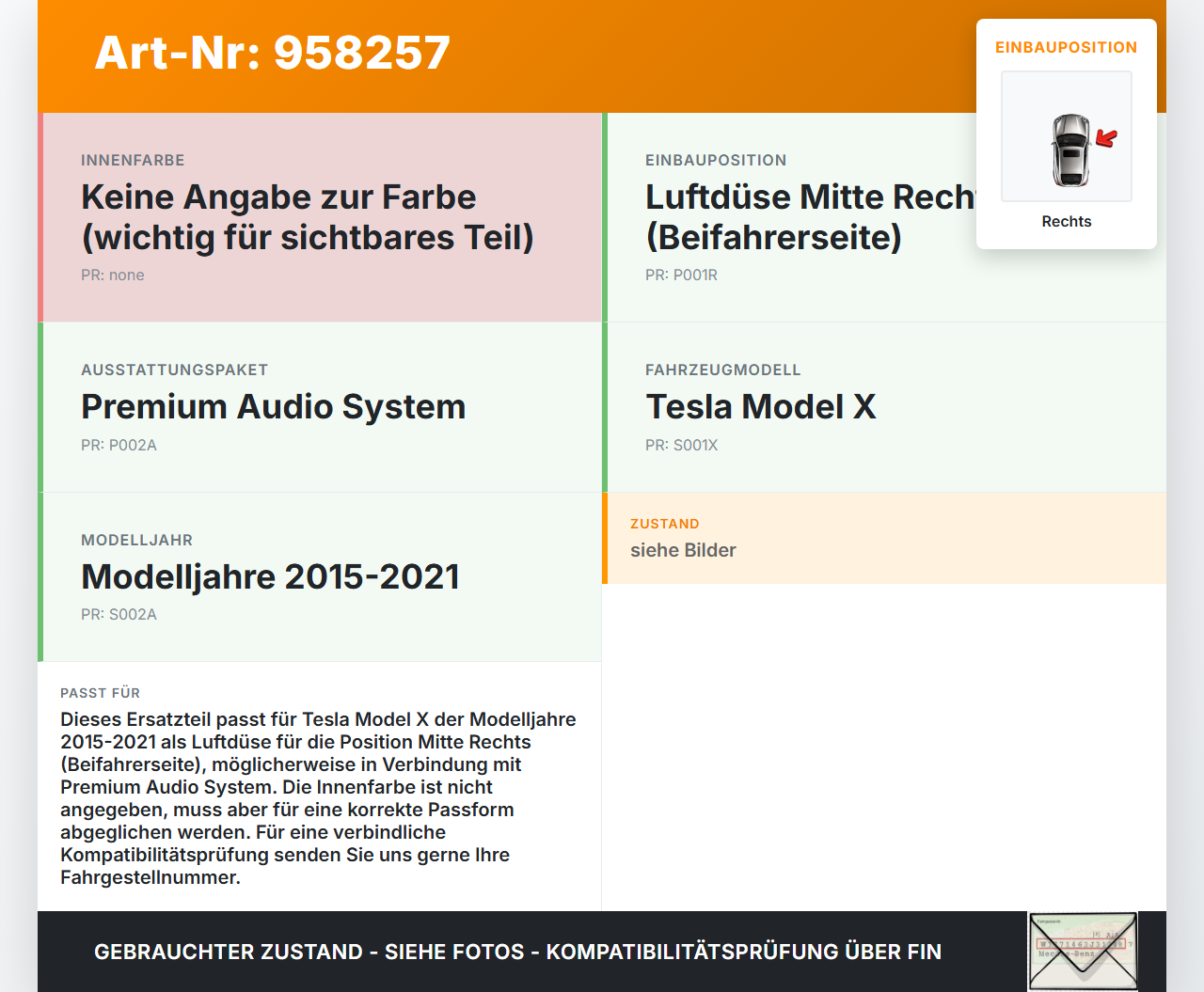Click the Kompatibilitätsprüfung über FIN banner text
Screen dimensions: 1204x992
(x=517, y=951)
